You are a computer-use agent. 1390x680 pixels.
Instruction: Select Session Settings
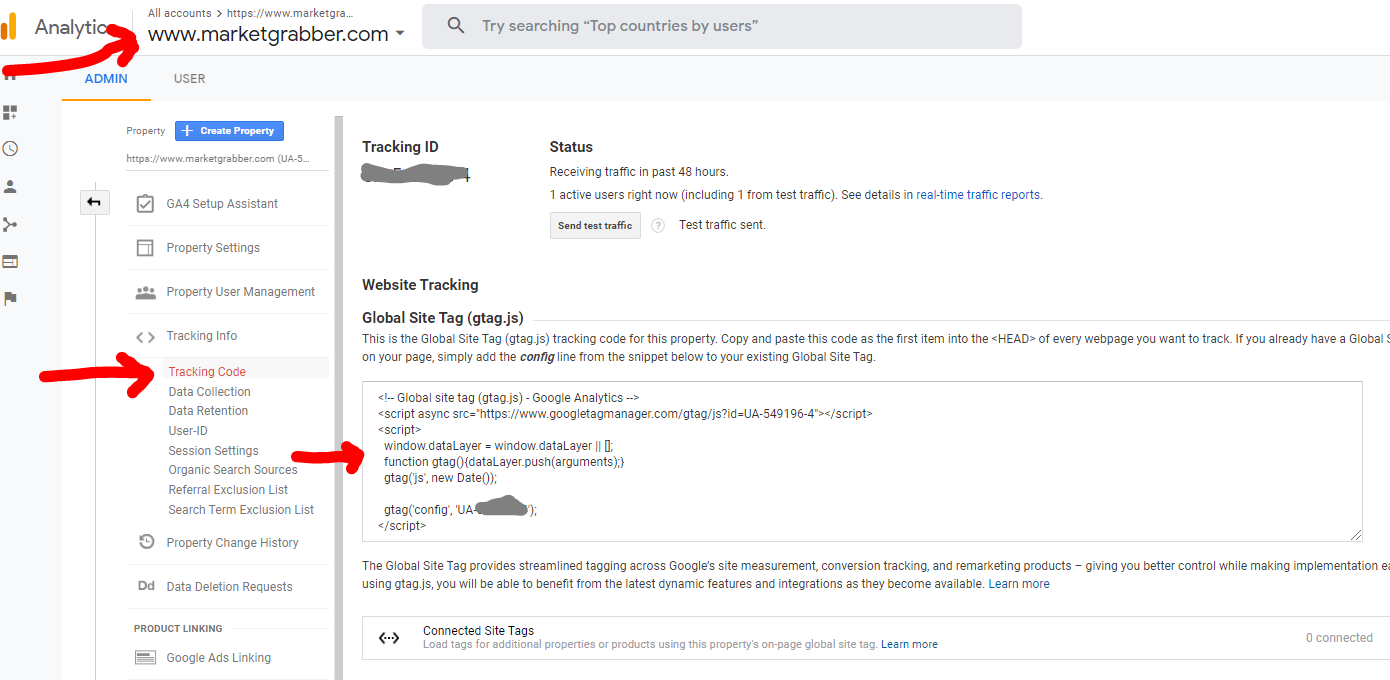pyautogui.click(x=213, y=451)
